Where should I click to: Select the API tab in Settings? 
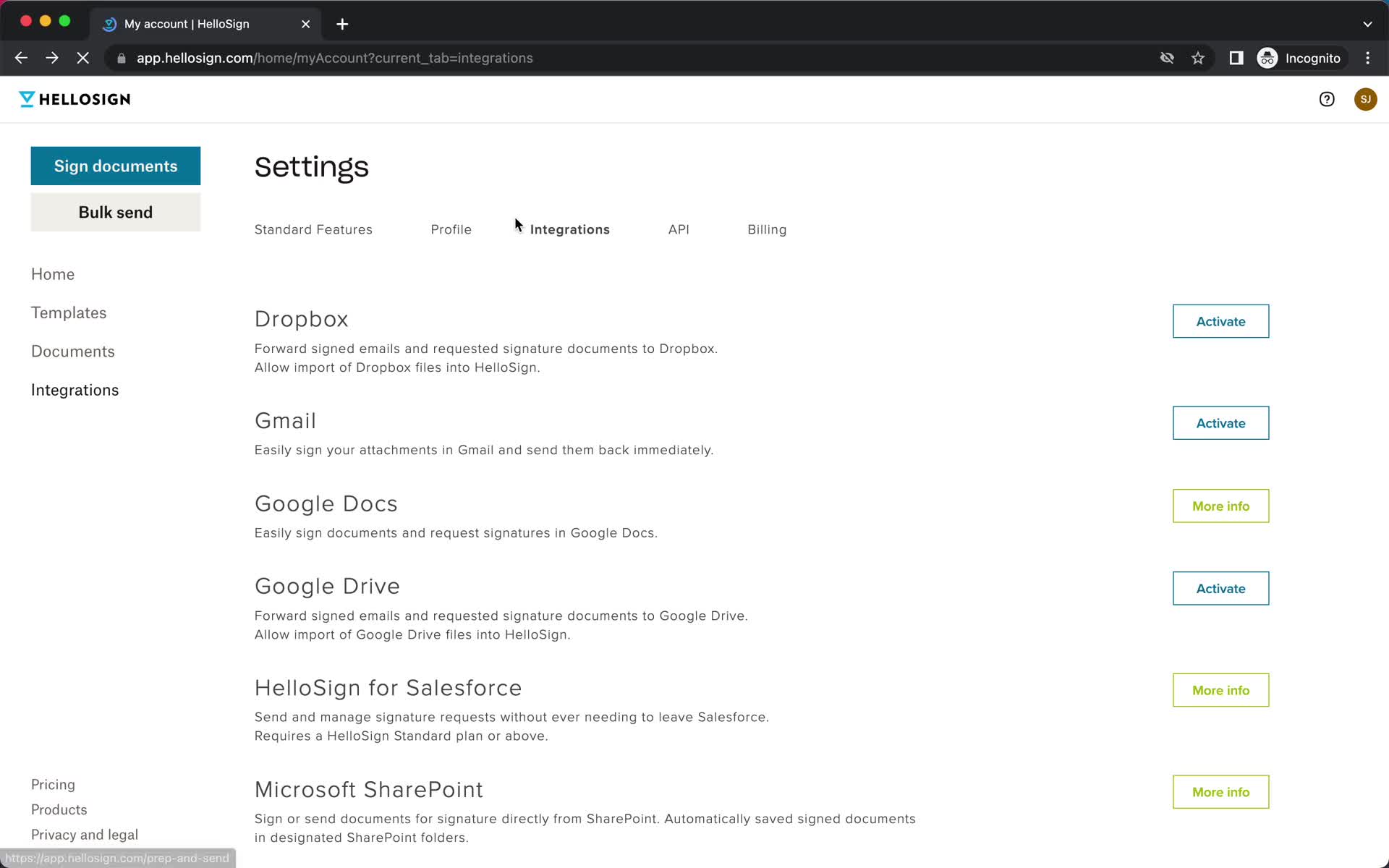click(679, 229)
